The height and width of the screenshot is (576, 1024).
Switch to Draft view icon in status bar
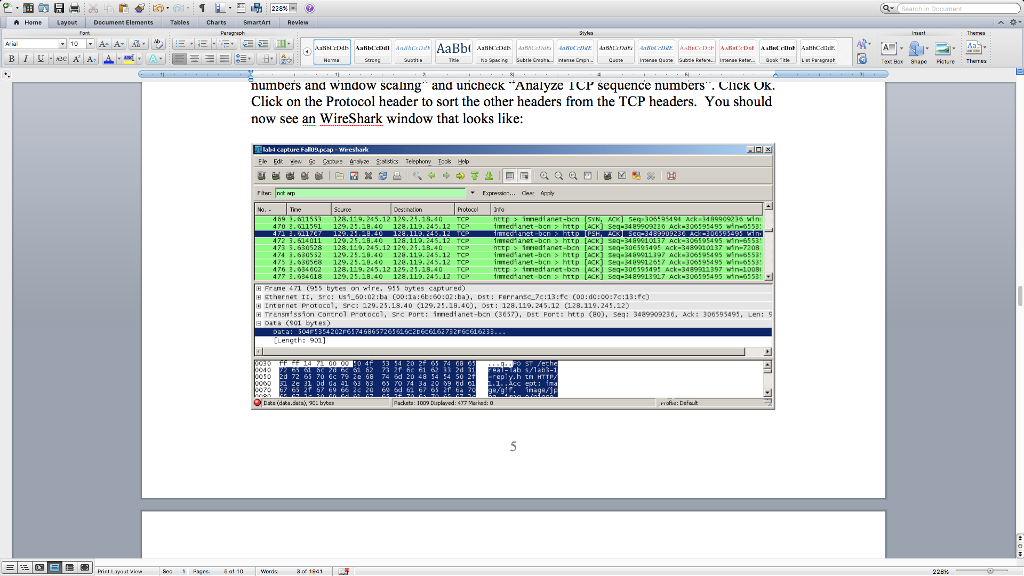9,568
